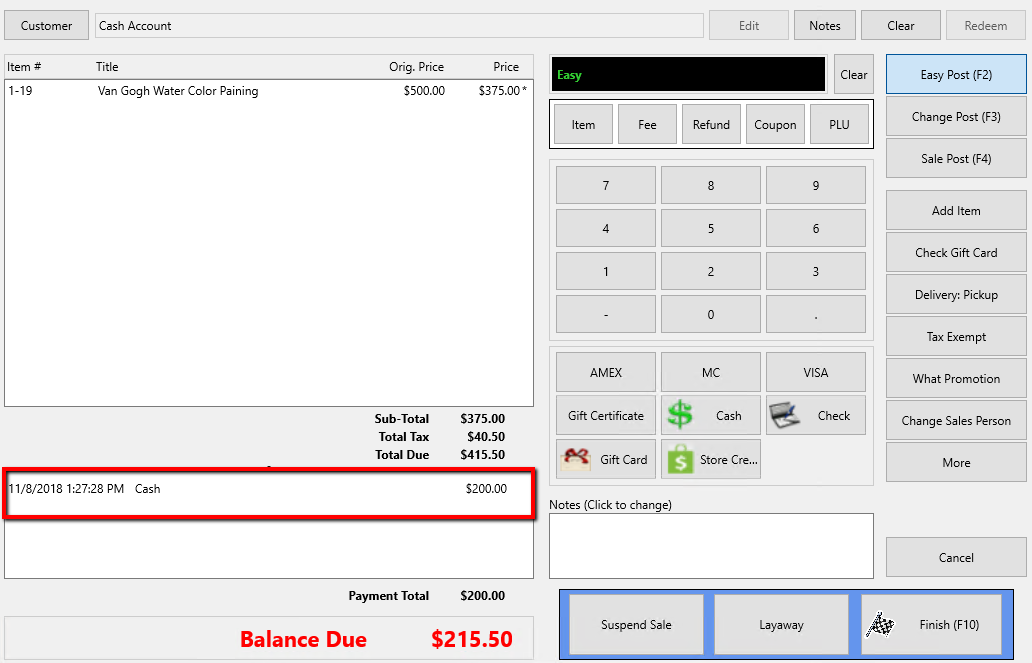Tap keypad number 8
This screenshot has width=1032, height=663.
point(711,185)
